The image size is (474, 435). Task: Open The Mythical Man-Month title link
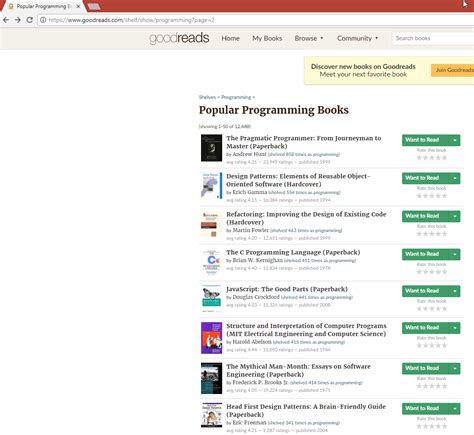[298, 370]
